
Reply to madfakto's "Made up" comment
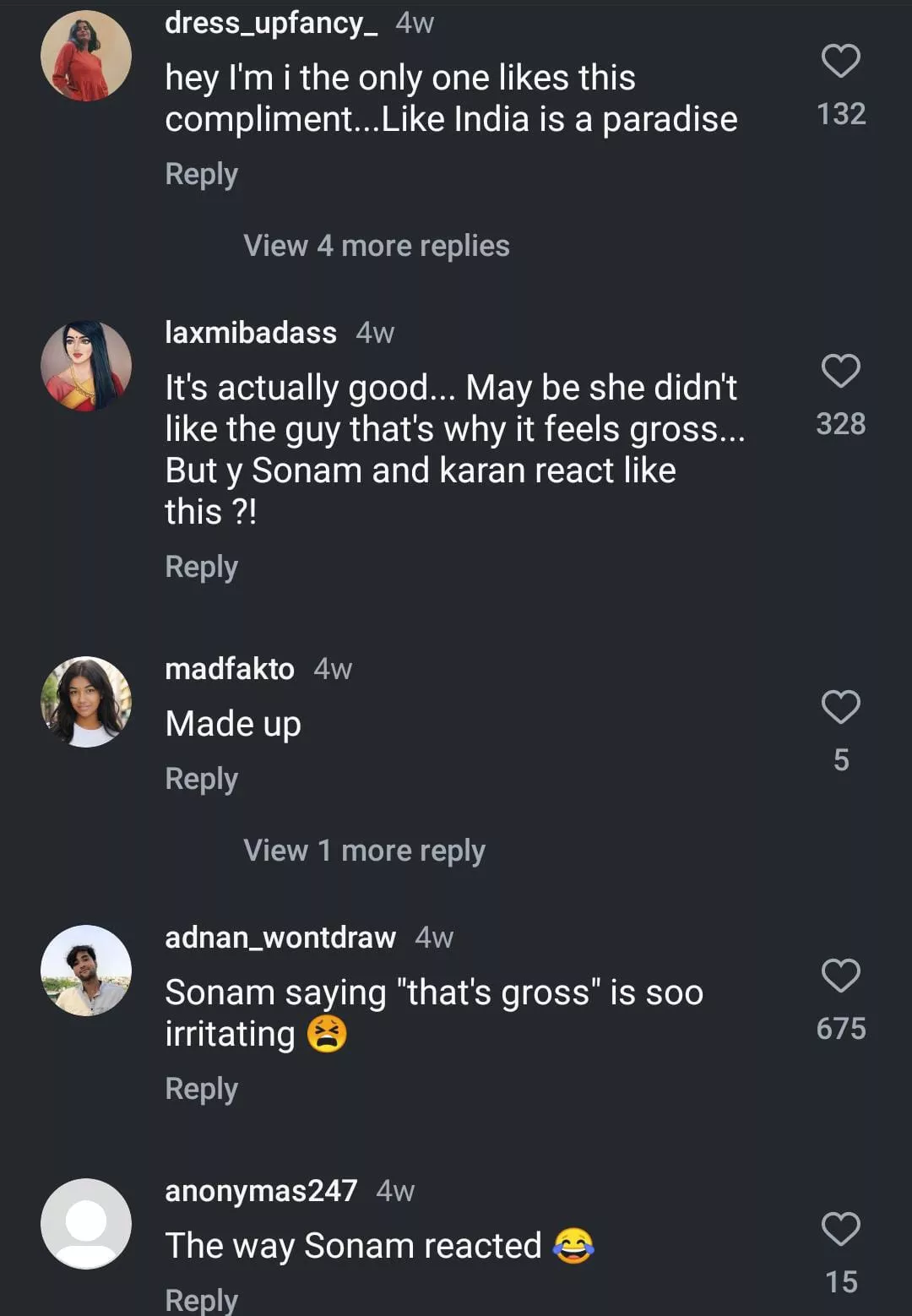[x=201, y=779]
